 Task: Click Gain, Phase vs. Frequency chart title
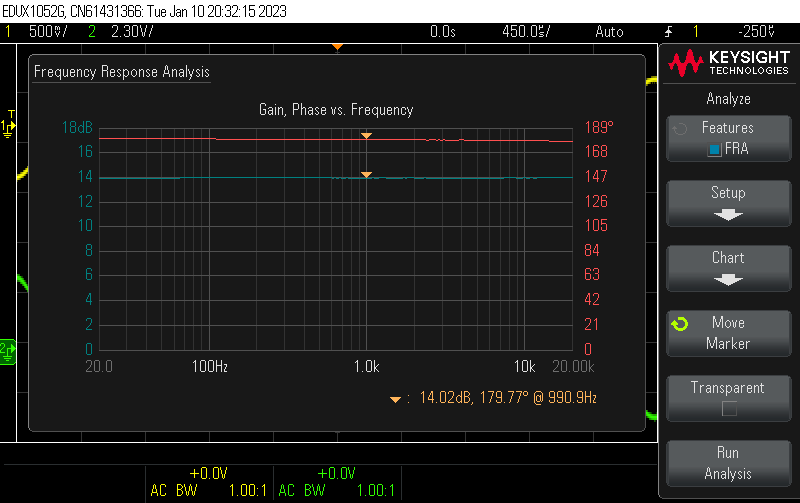[336, 110]
